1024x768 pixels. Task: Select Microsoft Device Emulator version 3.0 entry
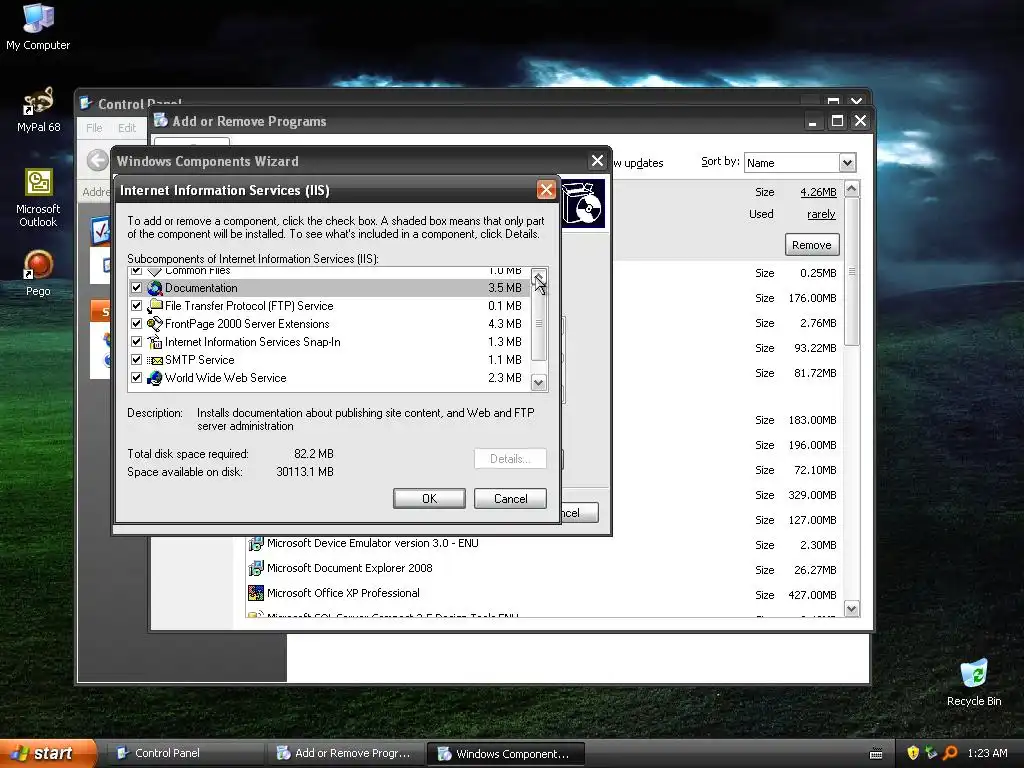tap(372, 543)
